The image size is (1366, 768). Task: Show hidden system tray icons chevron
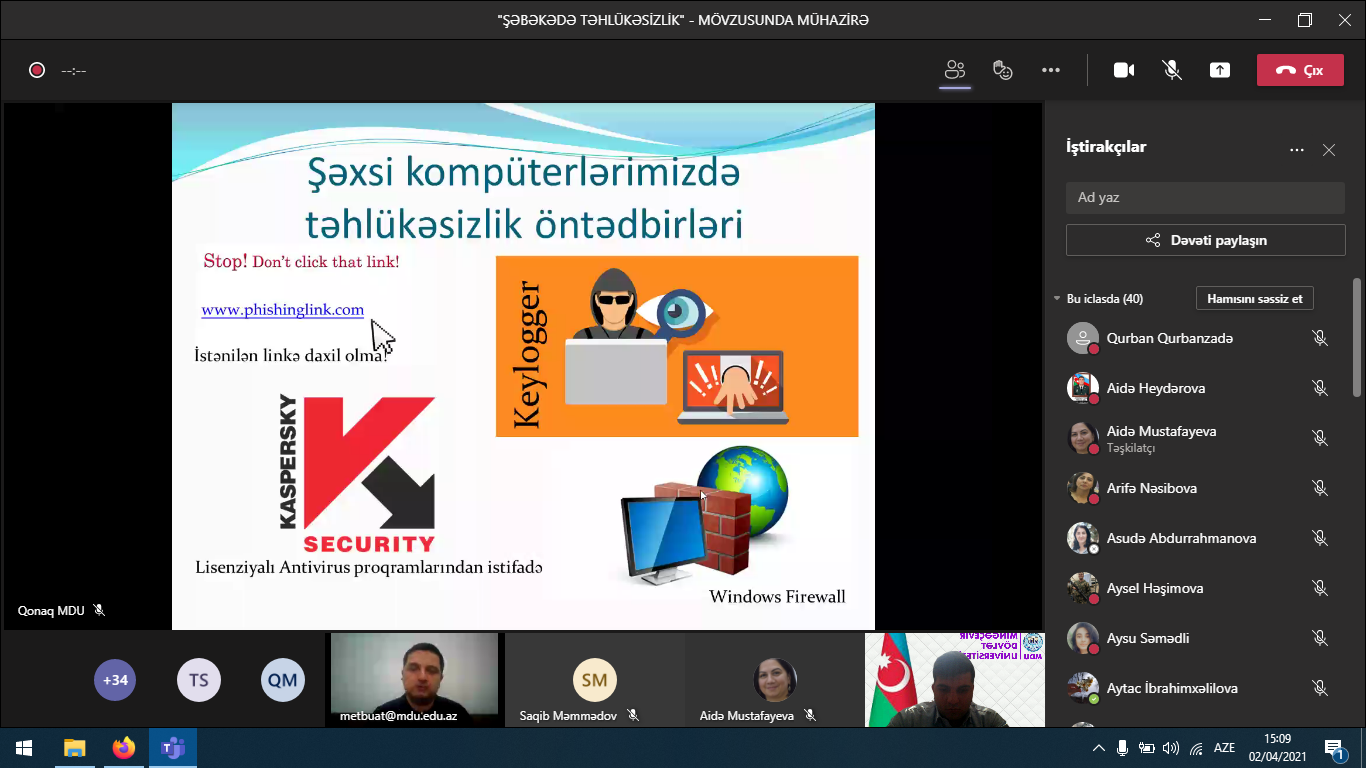point(1098,748)
